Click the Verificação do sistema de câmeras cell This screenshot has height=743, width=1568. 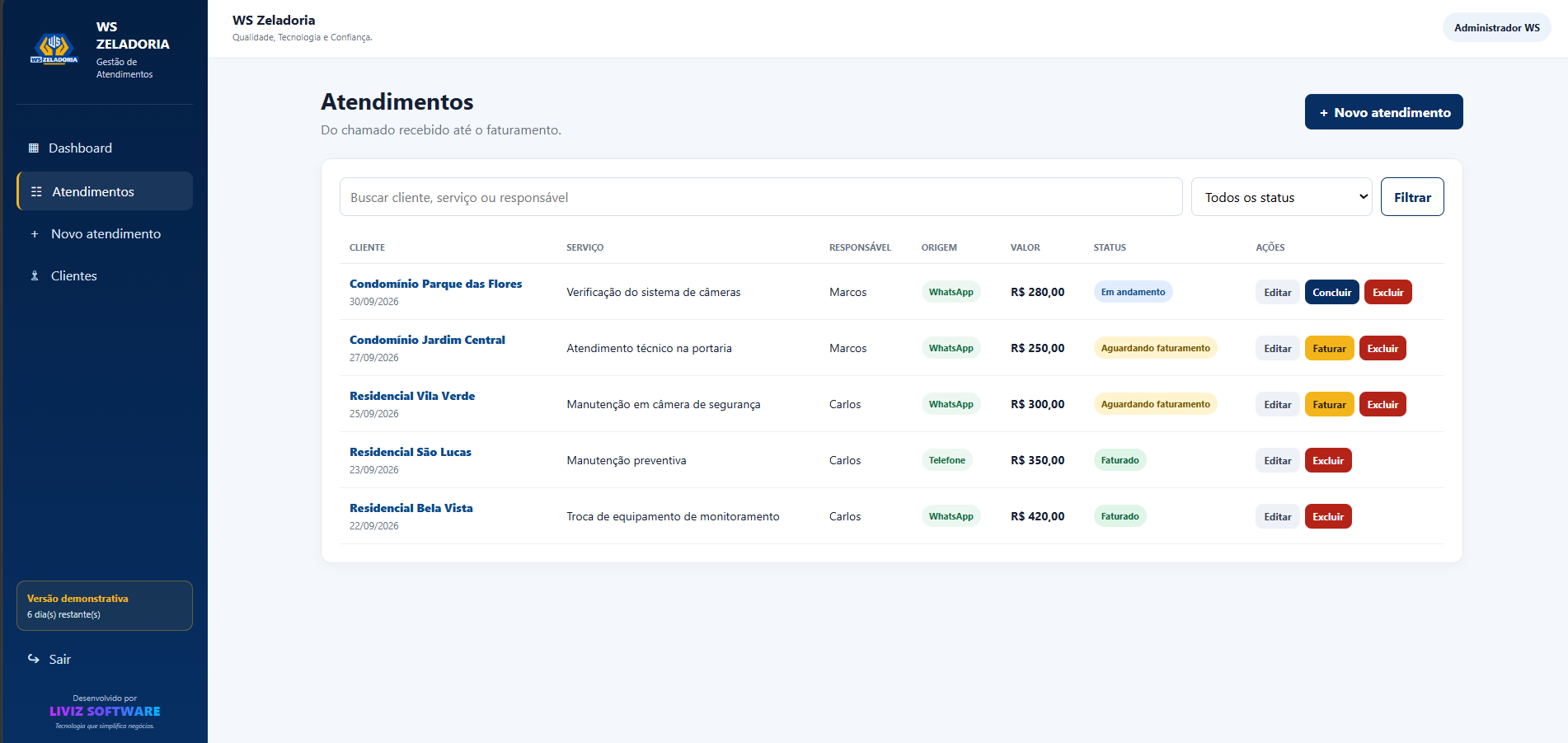pyautogui.click(x=654, y=292)
